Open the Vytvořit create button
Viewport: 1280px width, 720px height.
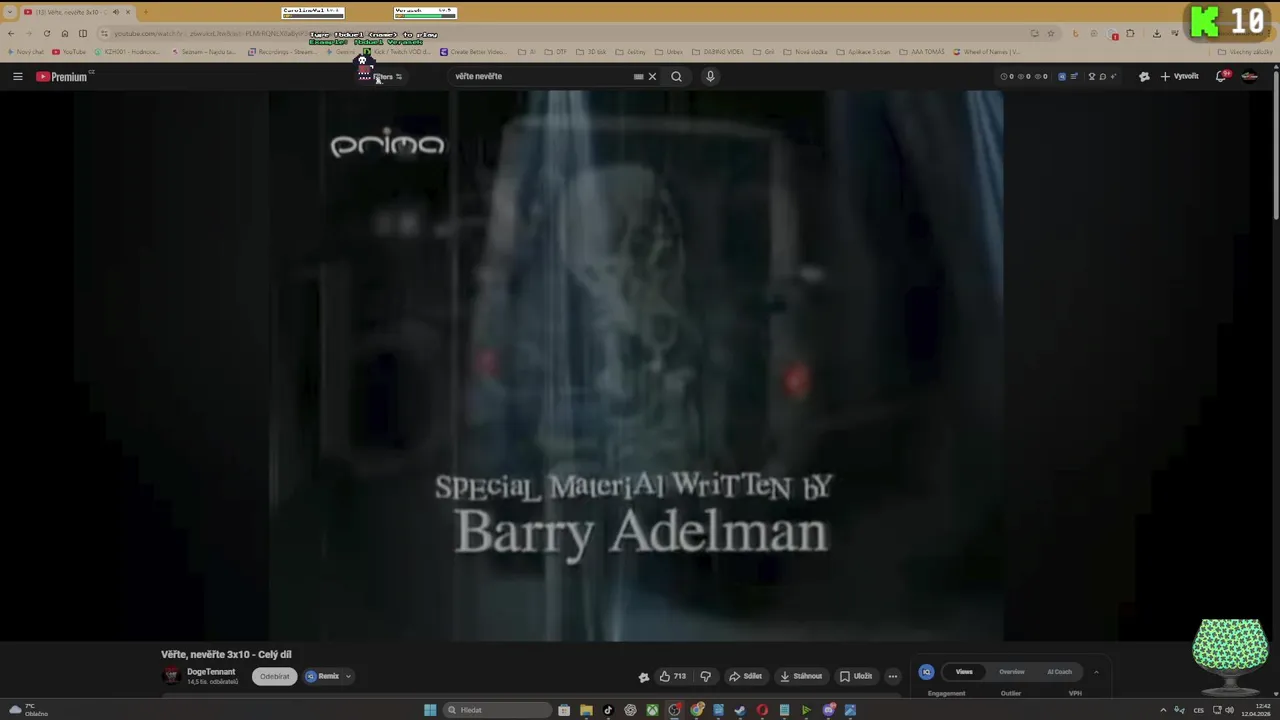pos(1179,76)
